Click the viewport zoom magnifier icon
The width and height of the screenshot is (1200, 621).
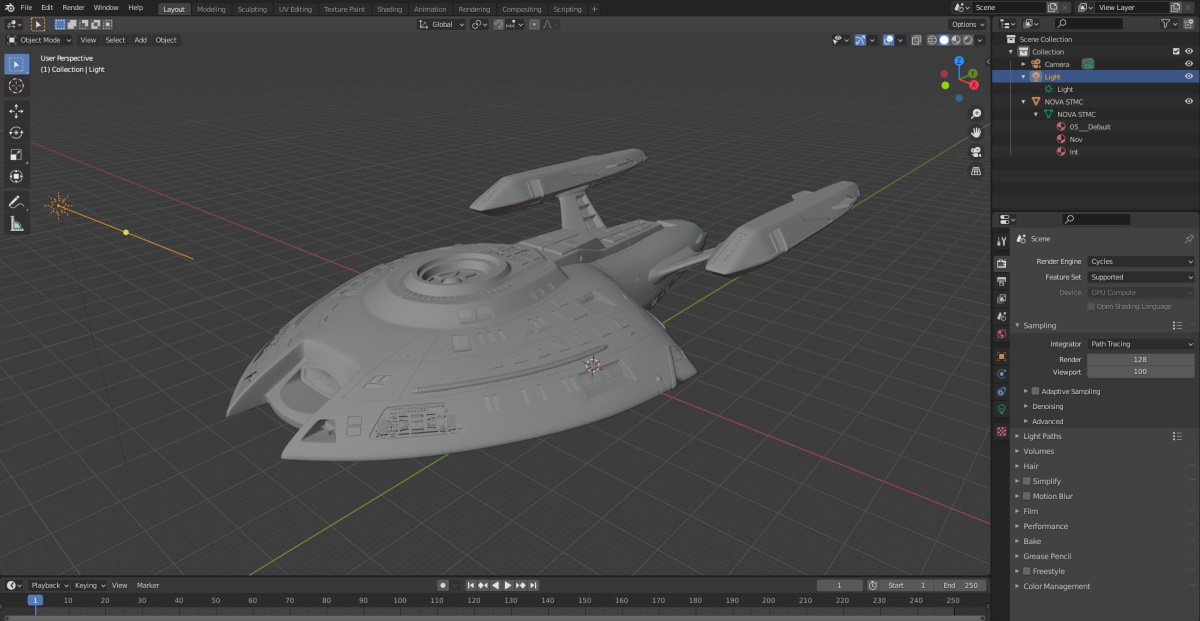(976, 114)
